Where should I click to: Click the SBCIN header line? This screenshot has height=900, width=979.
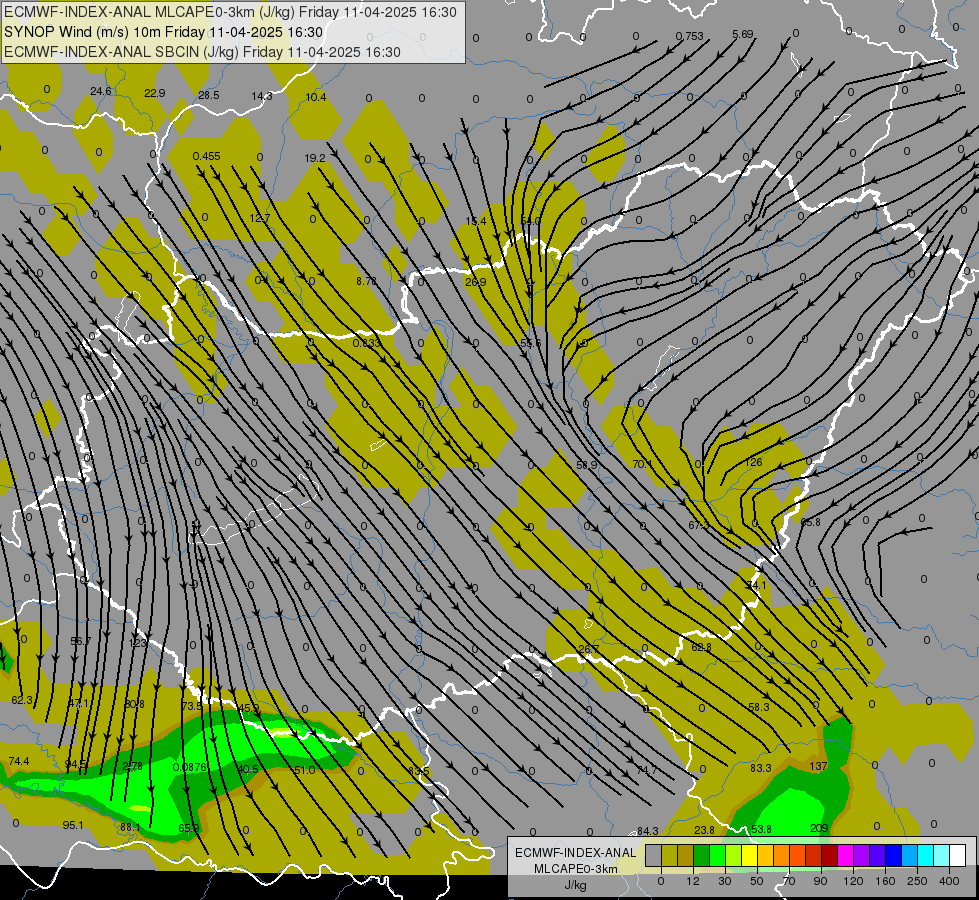(202, 52)
